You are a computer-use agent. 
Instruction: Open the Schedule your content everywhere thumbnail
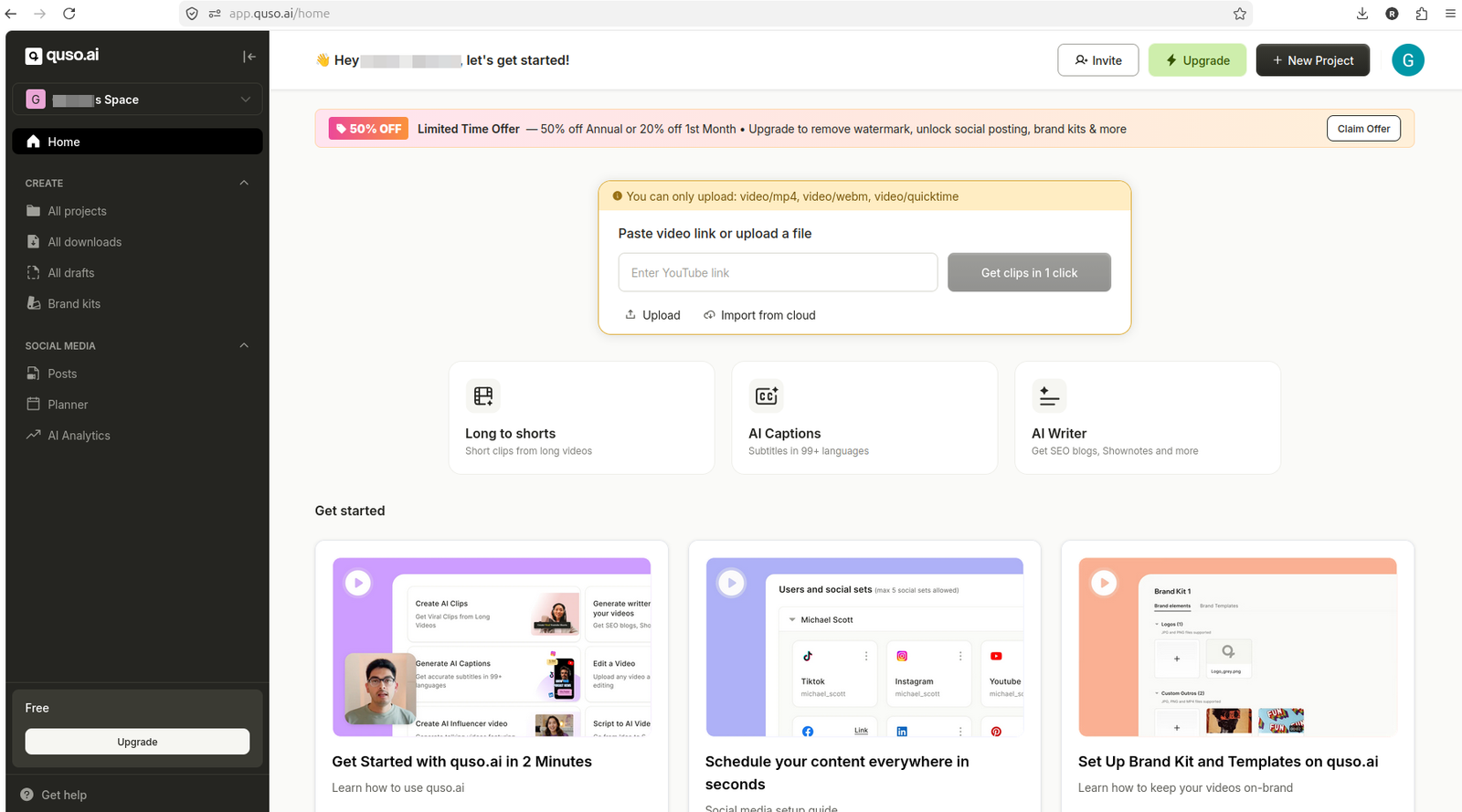tap(864, 647)
